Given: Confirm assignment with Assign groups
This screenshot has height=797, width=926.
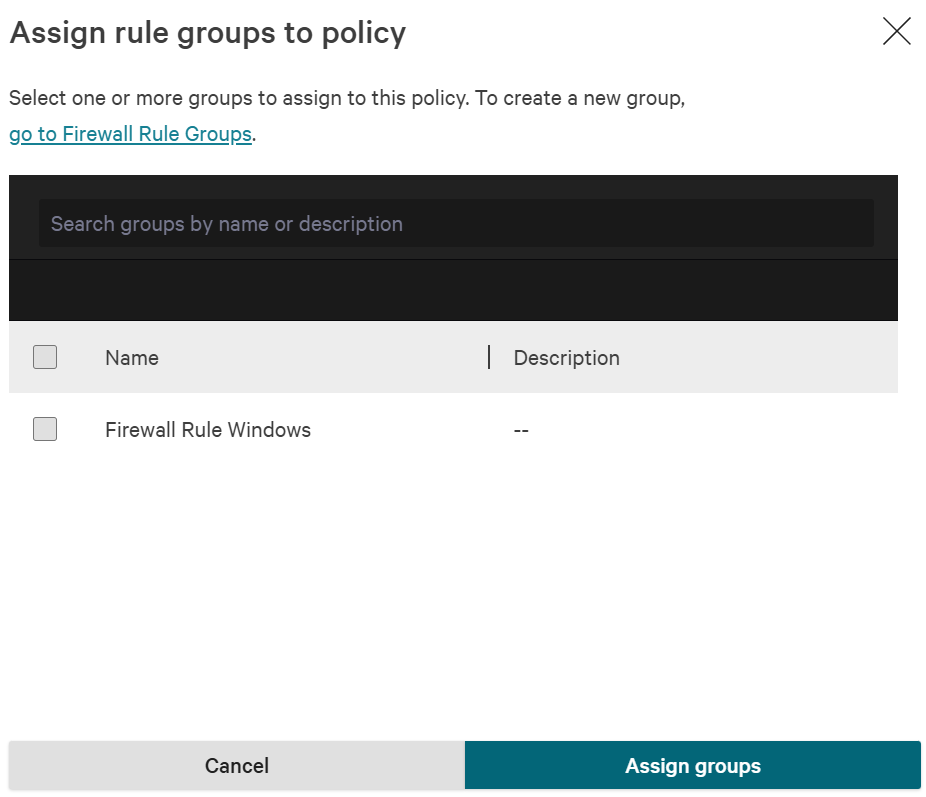Looking at the screenshot, I should pos(692,765).
